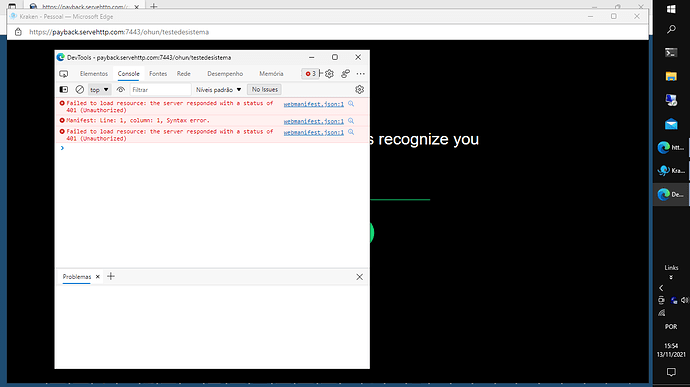Open Mail app from taskbar
Viewport: 690px width, 387px height.
point(671,124)
